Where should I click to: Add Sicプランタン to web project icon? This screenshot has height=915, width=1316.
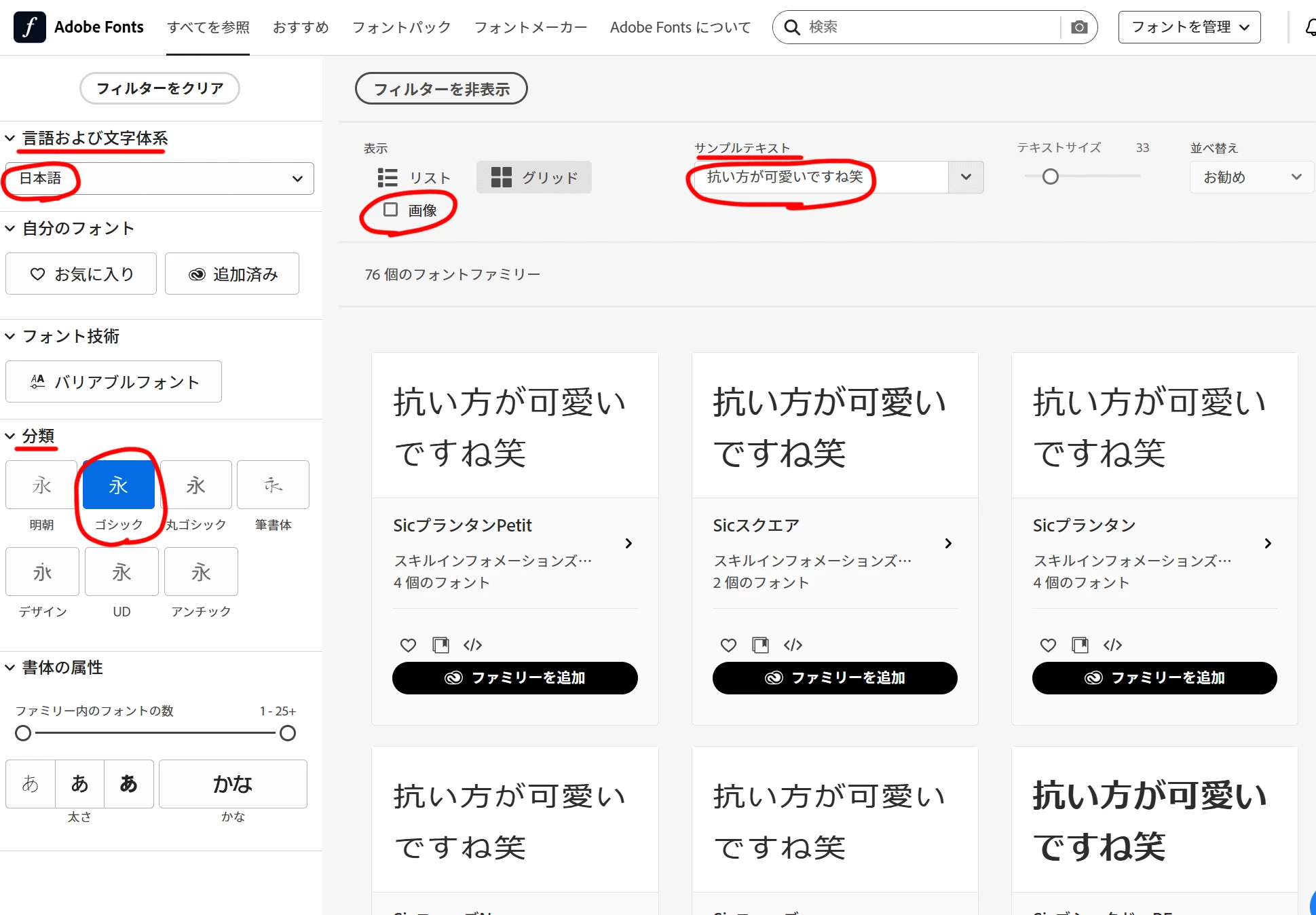[1080, 645]
